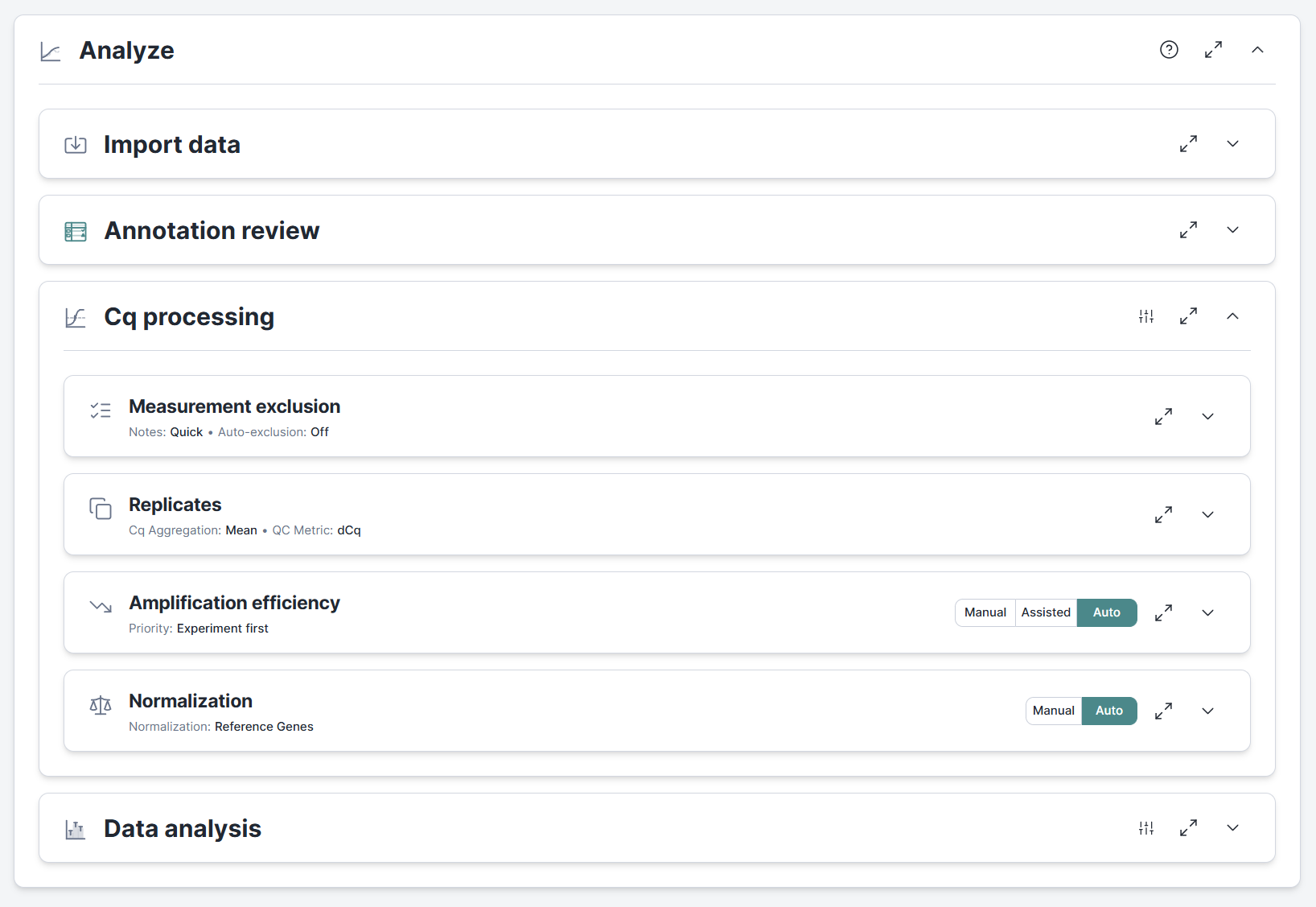Image resolution: width=1316 pixels, height=907 pixels.
Task: Click the Cq processing curve icon
Action: 75,317
